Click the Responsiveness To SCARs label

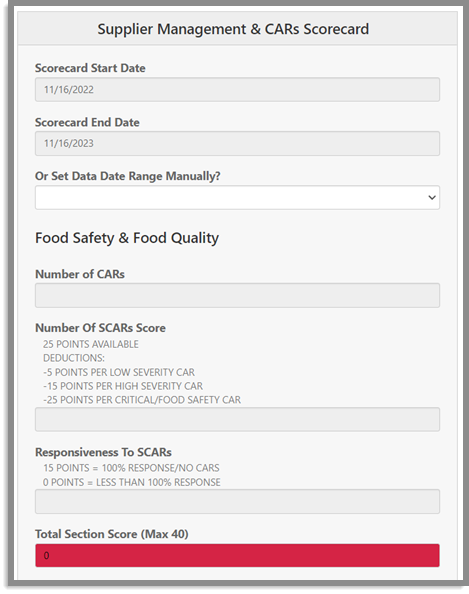coord(103,452)
